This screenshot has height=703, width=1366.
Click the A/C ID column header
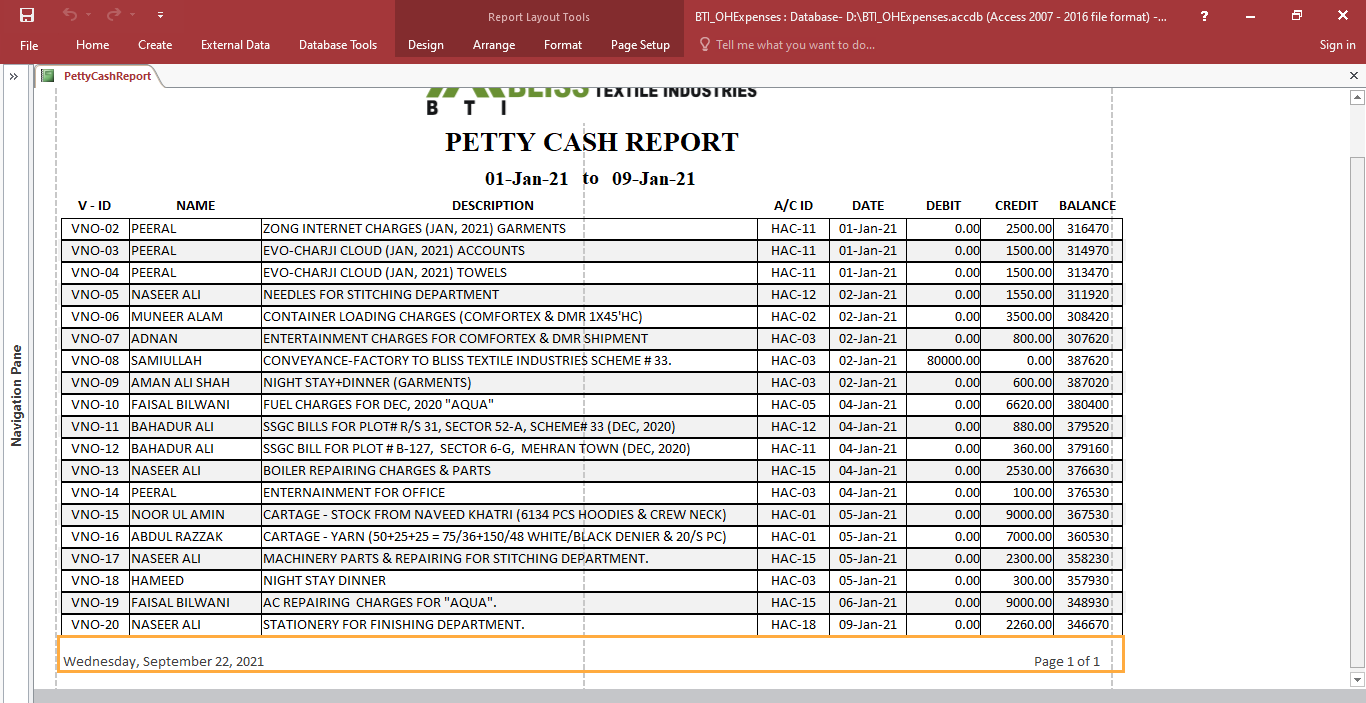pos(794,205)
